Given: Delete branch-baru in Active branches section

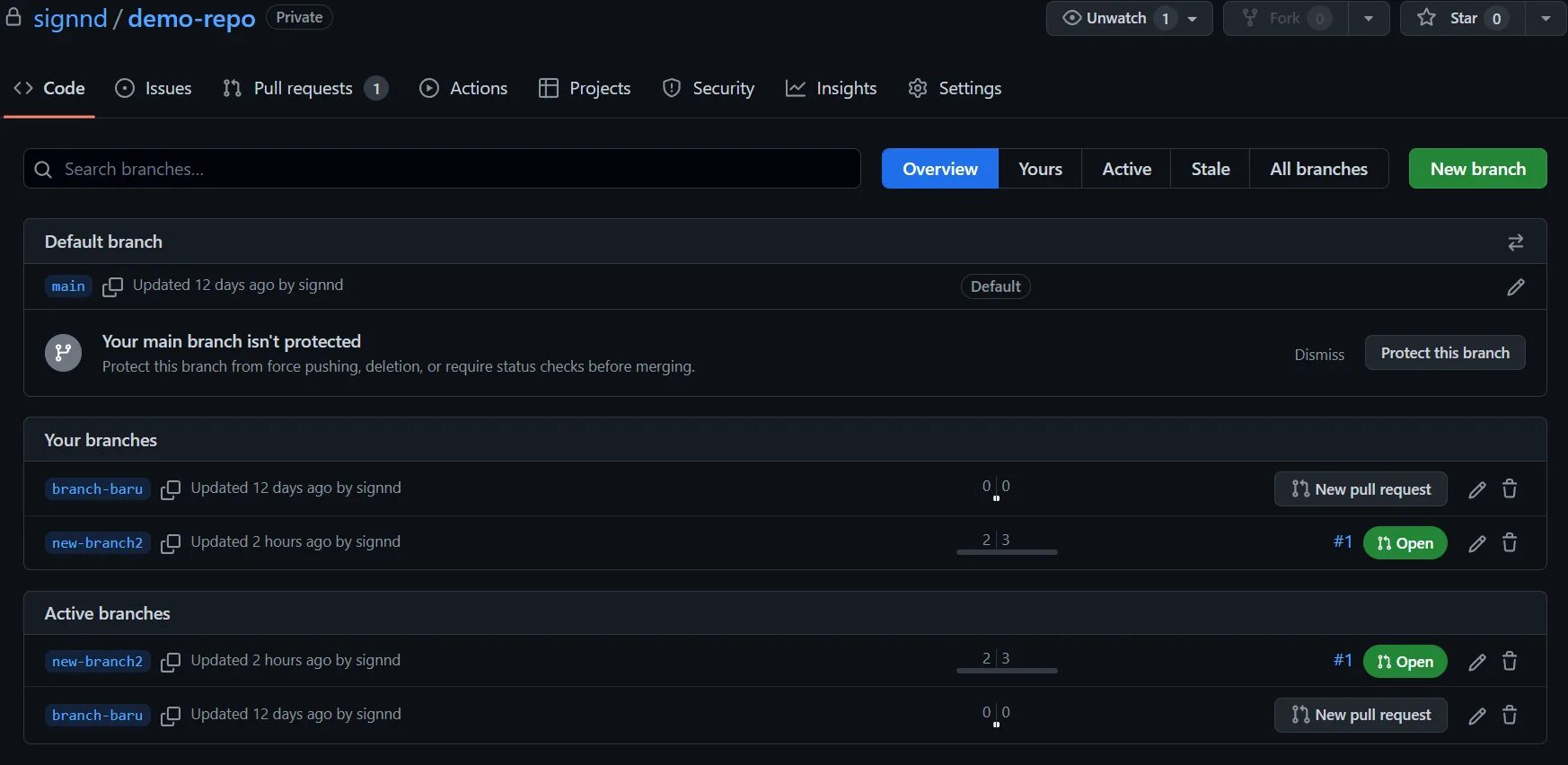Looking at the screenshot, I should [x=1510, y=715].
